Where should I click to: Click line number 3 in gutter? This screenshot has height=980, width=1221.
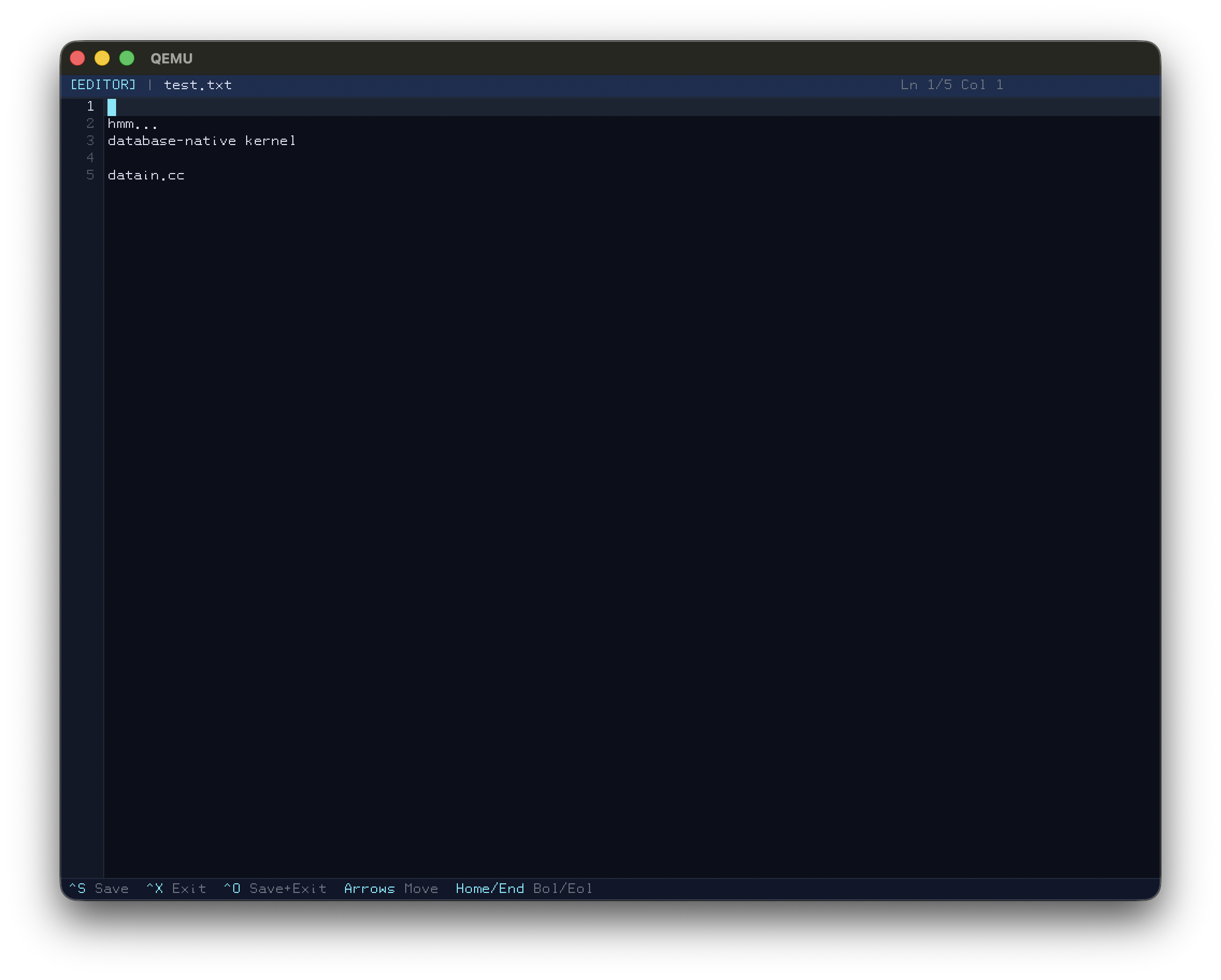[90, 140]
